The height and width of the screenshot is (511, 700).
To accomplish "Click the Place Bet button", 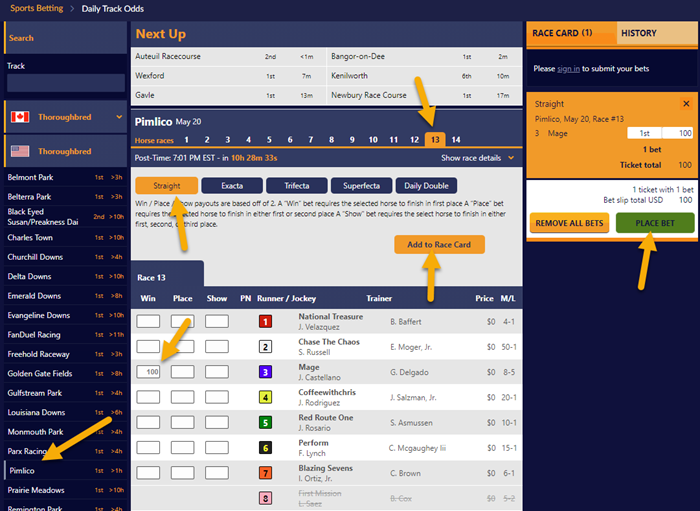I will 655,223.
